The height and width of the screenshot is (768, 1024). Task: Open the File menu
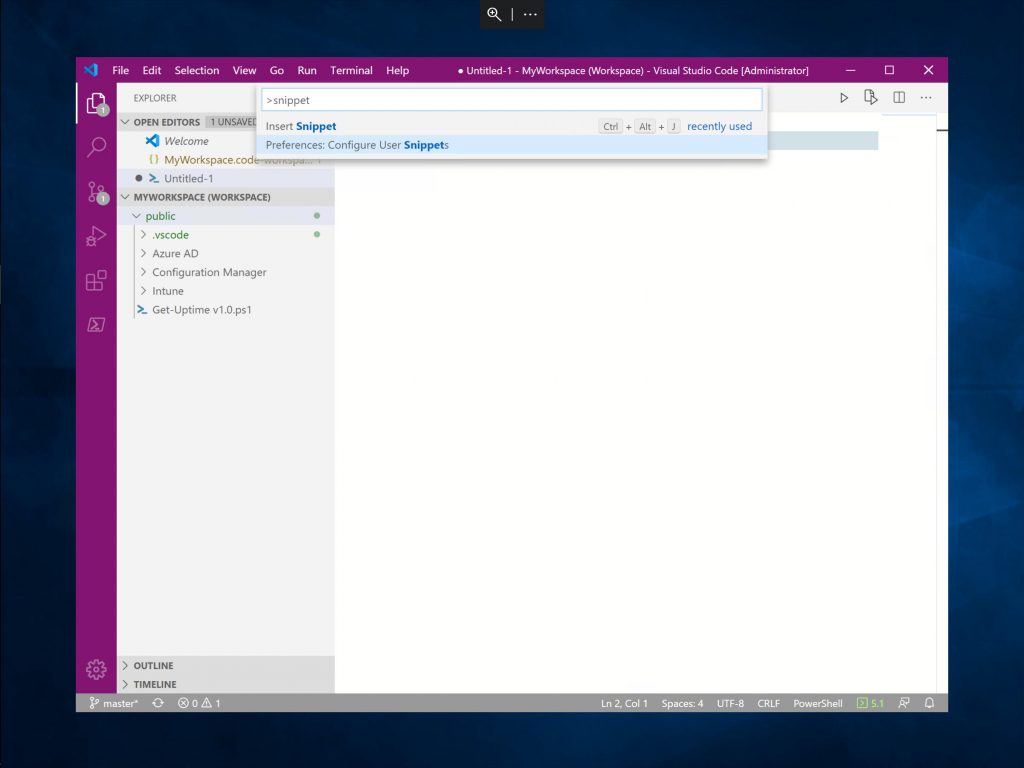click(x=120, y=71)
